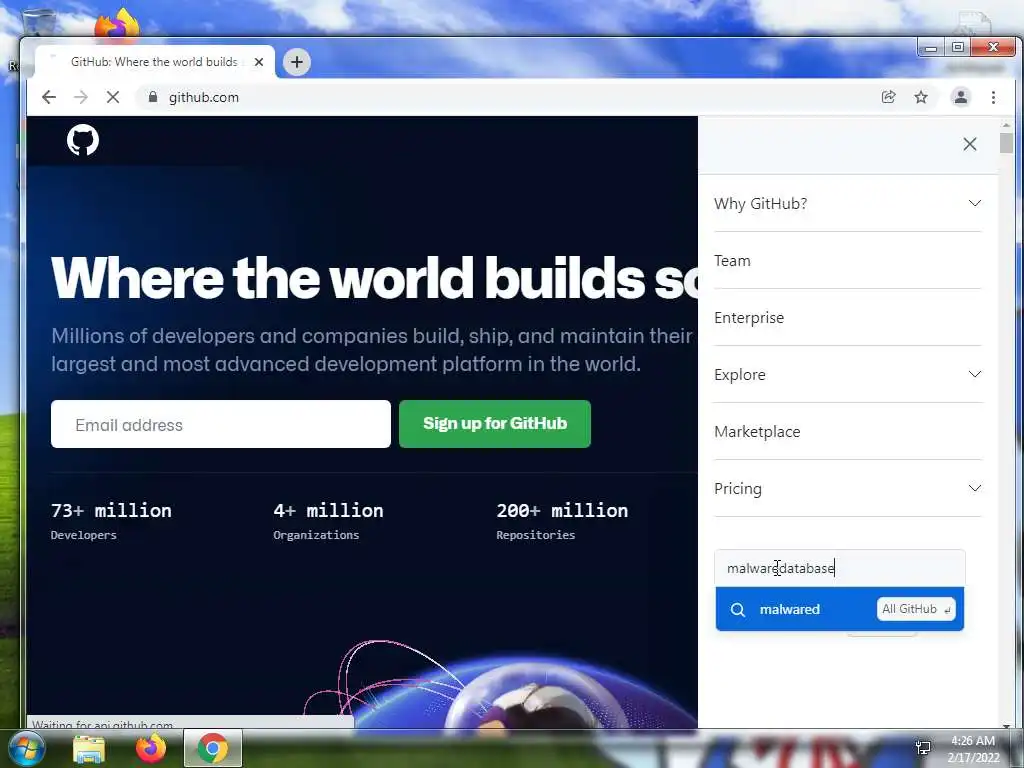The height and width of the screenshot is (768, 1024).
Task: Go back with the browser back arrow
Action: pos(49,97)
